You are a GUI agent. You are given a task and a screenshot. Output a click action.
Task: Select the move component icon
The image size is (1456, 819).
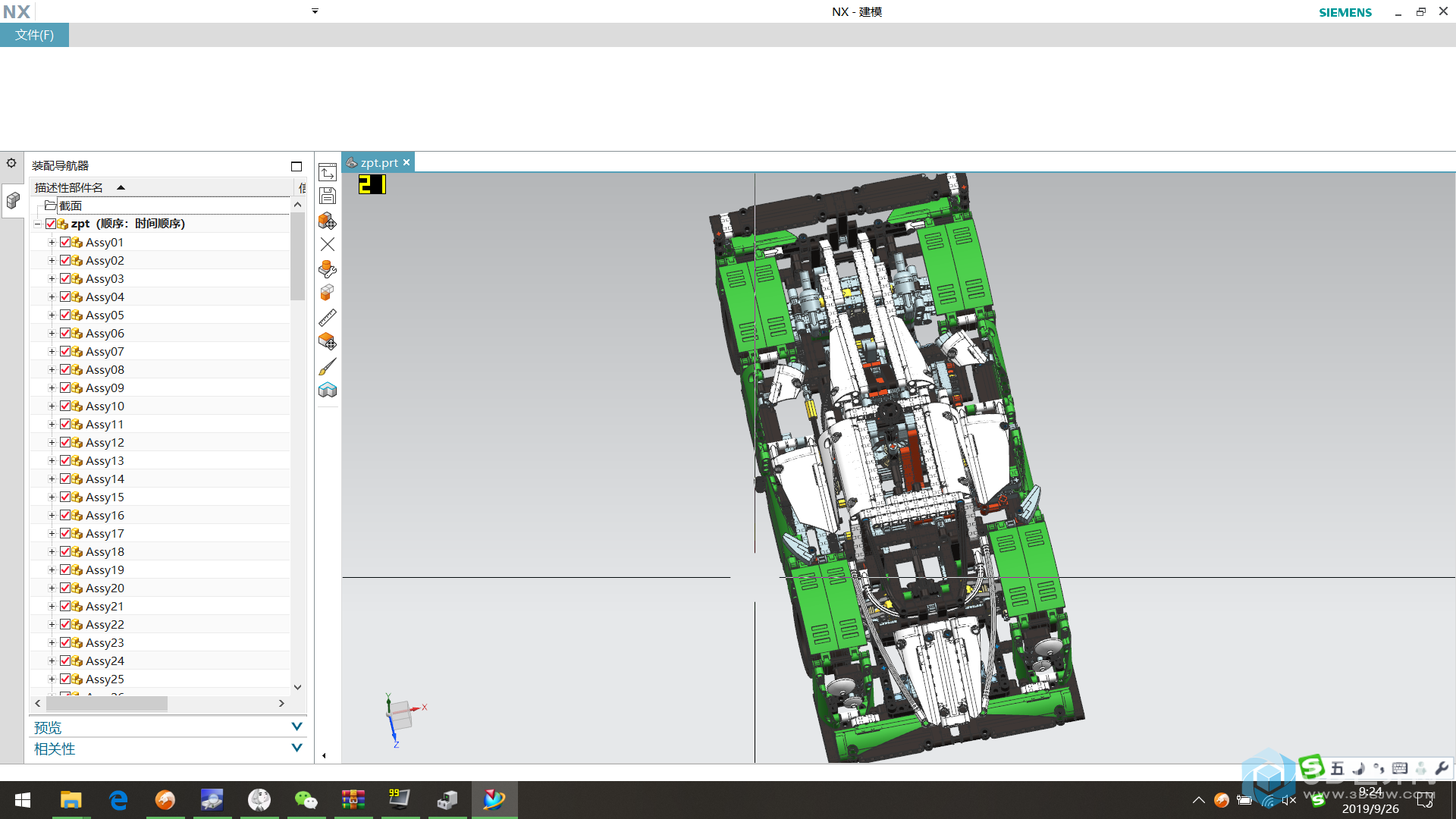tap(328, 221)
